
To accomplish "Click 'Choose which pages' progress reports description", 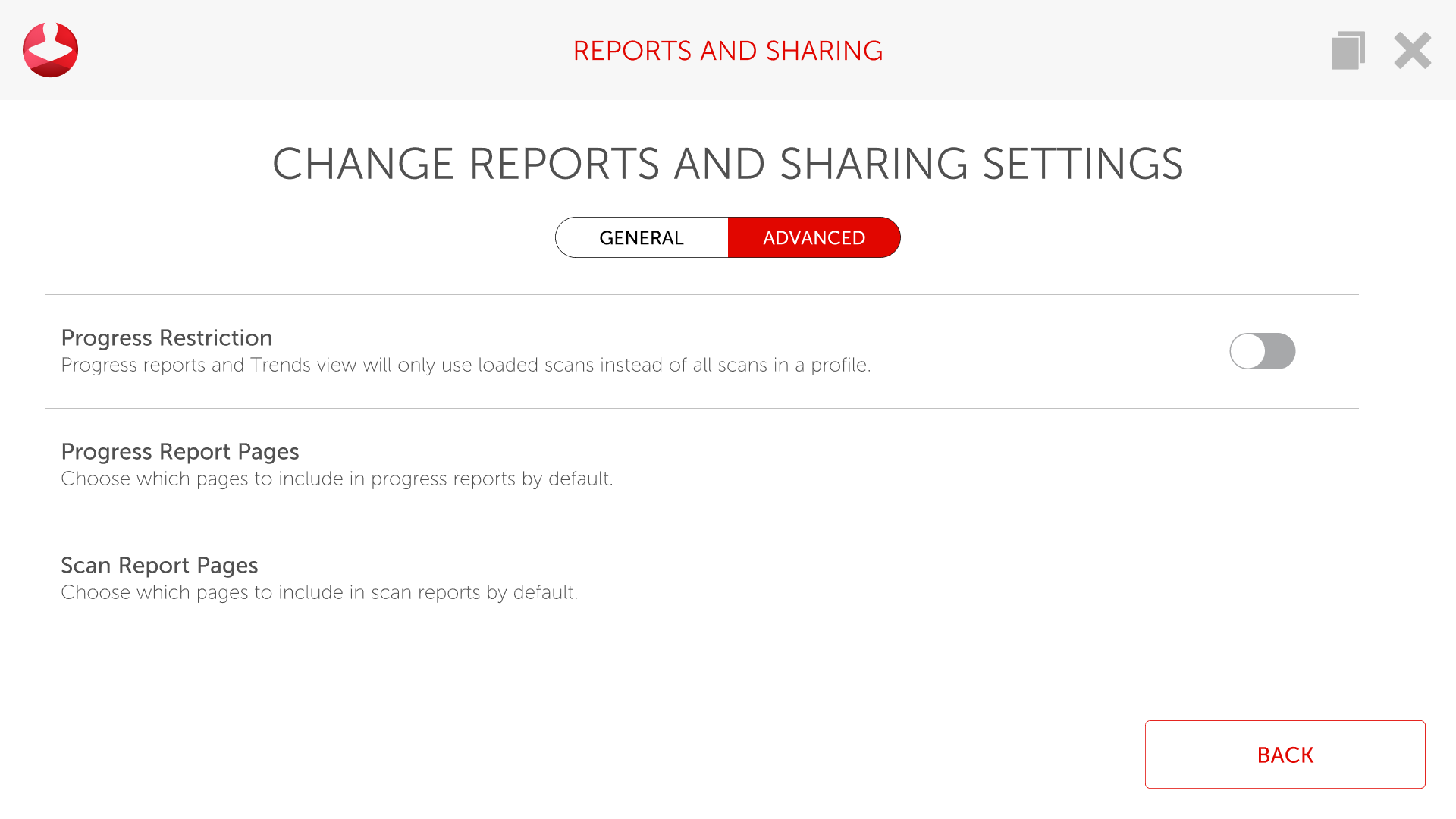I will (x=337, y=479).
